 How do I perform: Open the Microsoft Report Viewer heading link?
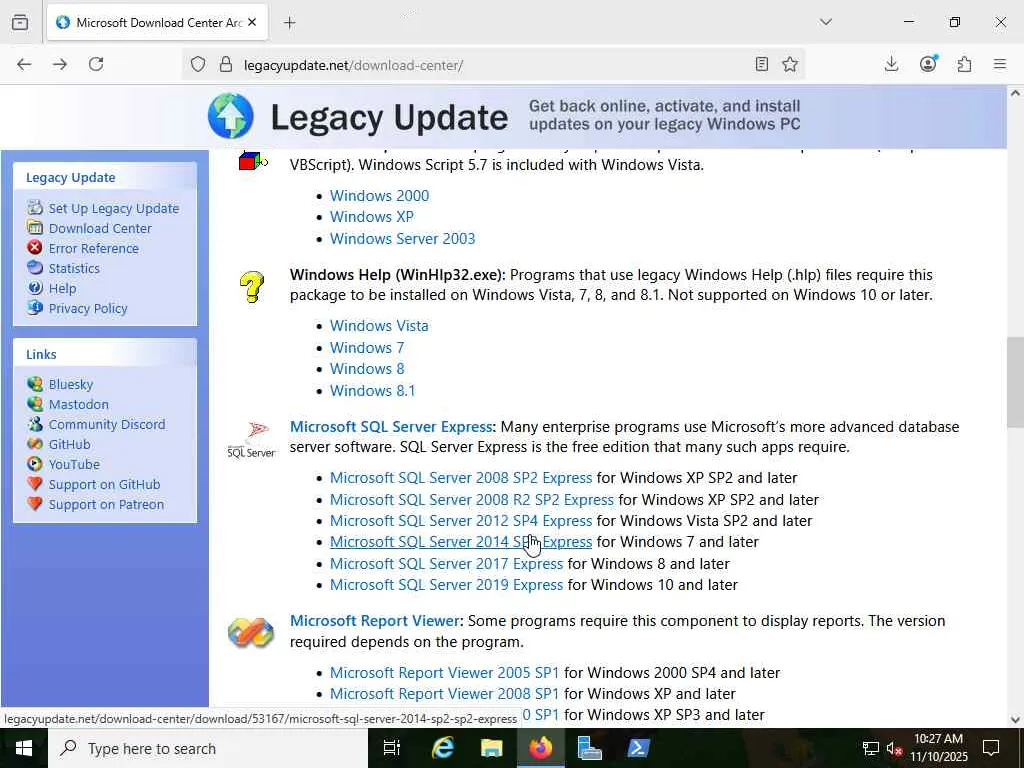point(375,621)
